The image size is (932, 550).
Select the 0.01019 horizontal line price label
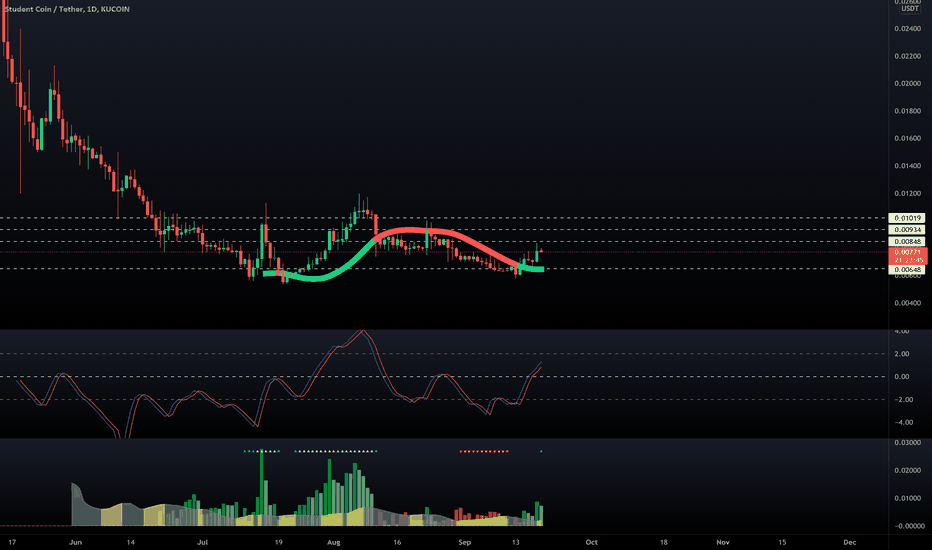tap(907, 218)
